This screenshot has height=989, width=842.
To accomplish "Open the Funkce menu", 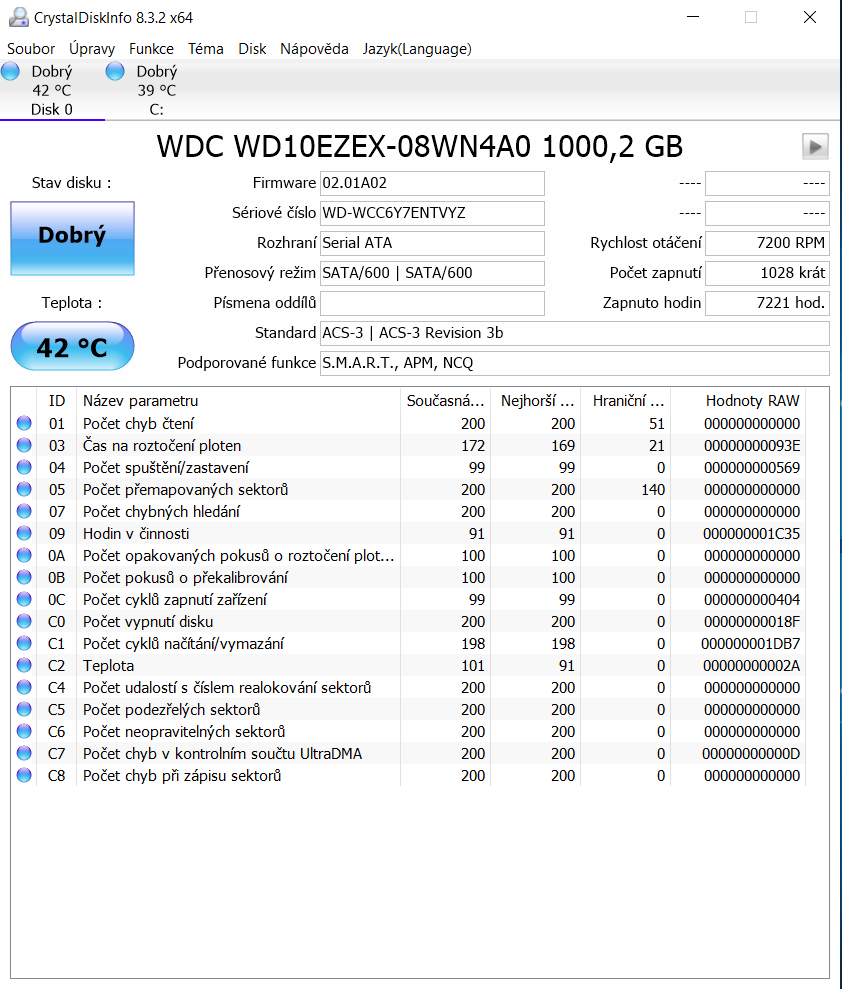I will [x=151, y=49].
